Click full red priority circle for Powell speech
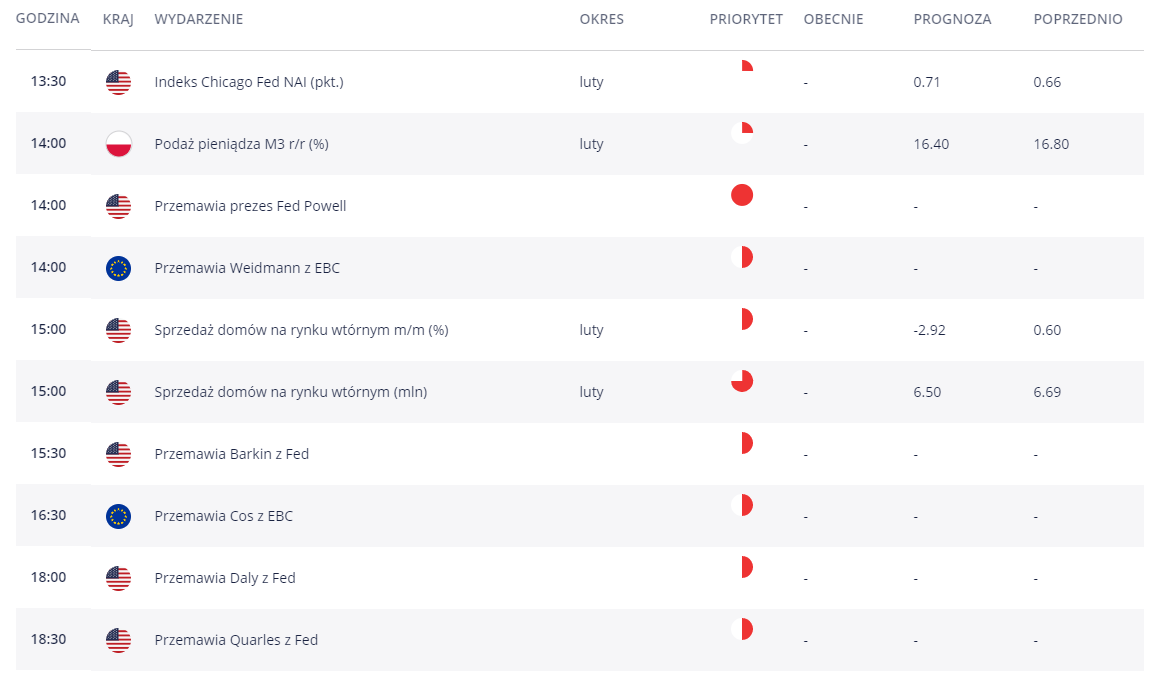Image resolution: width=1149 pixels, height=682 pixels. click(x=742, y=195)
